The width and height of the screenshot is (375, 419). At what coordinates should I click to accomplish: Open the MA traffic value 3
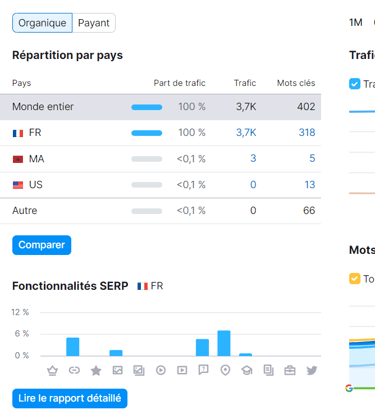(253, 158)
